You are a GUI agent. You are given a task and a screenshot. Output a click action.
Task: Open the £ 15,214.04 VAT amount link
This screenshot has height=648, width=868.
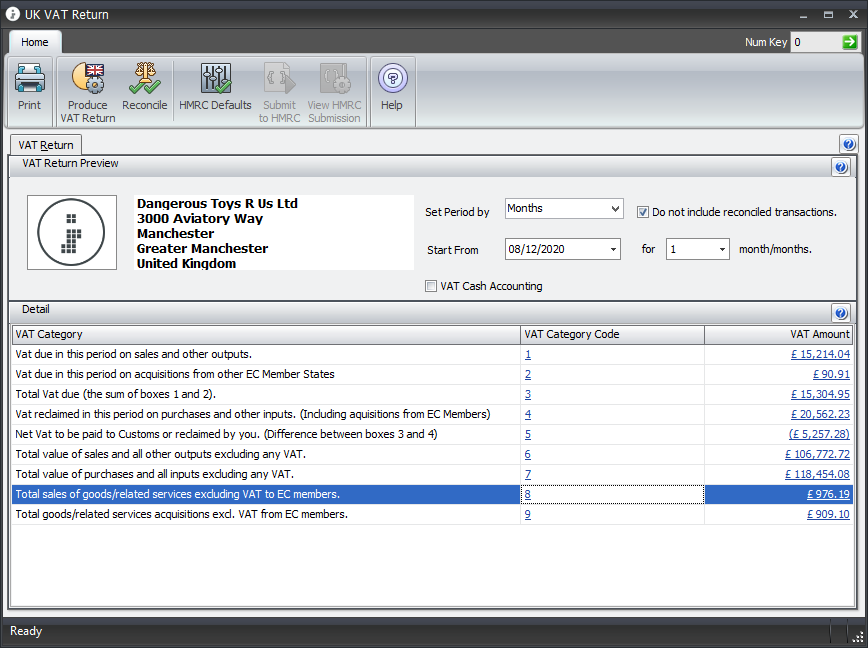[x=819, y=354]
